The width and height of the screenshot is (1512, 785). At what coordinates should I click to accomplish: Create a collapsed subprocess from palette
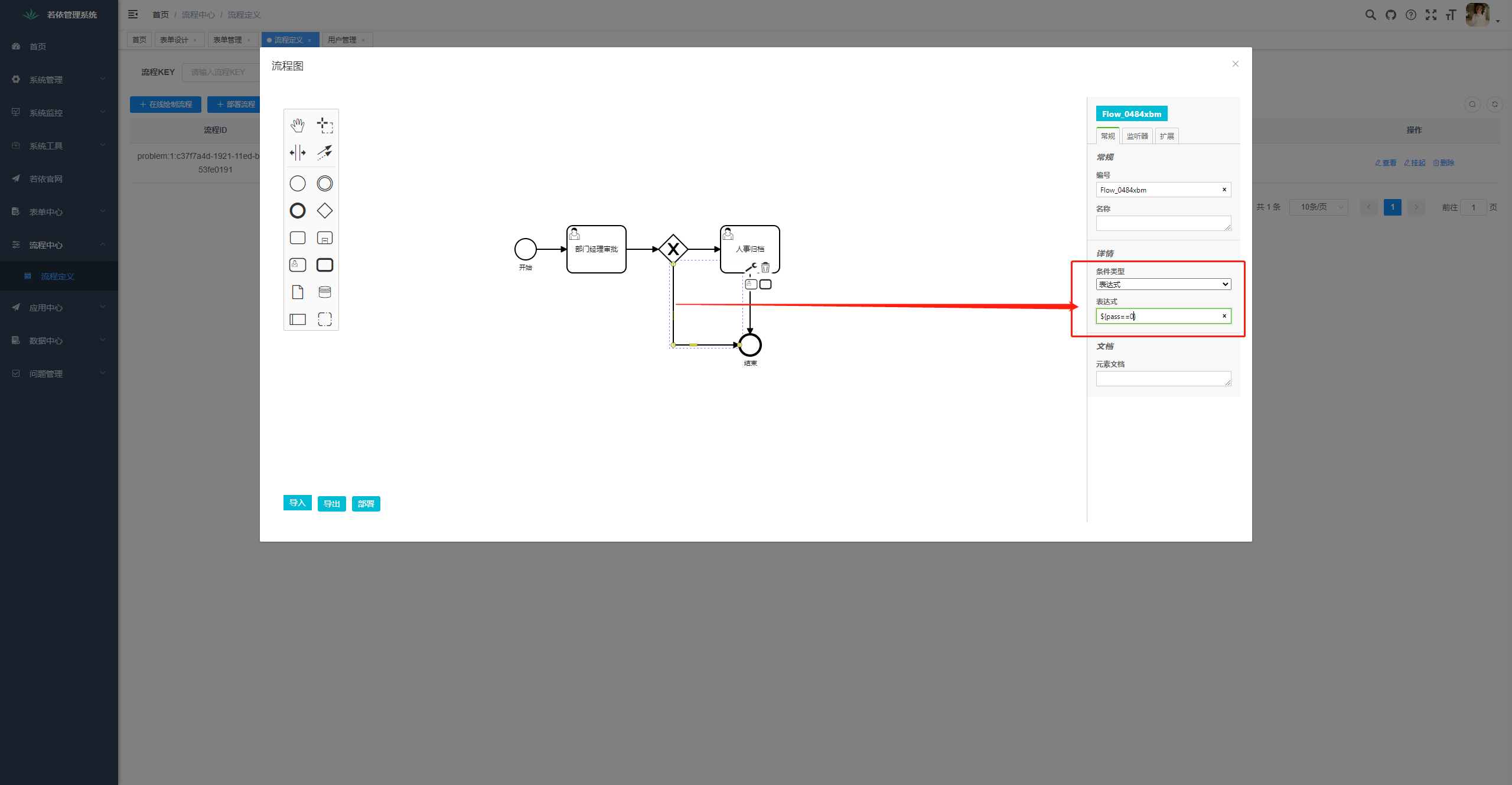click(x=325, y=238)
